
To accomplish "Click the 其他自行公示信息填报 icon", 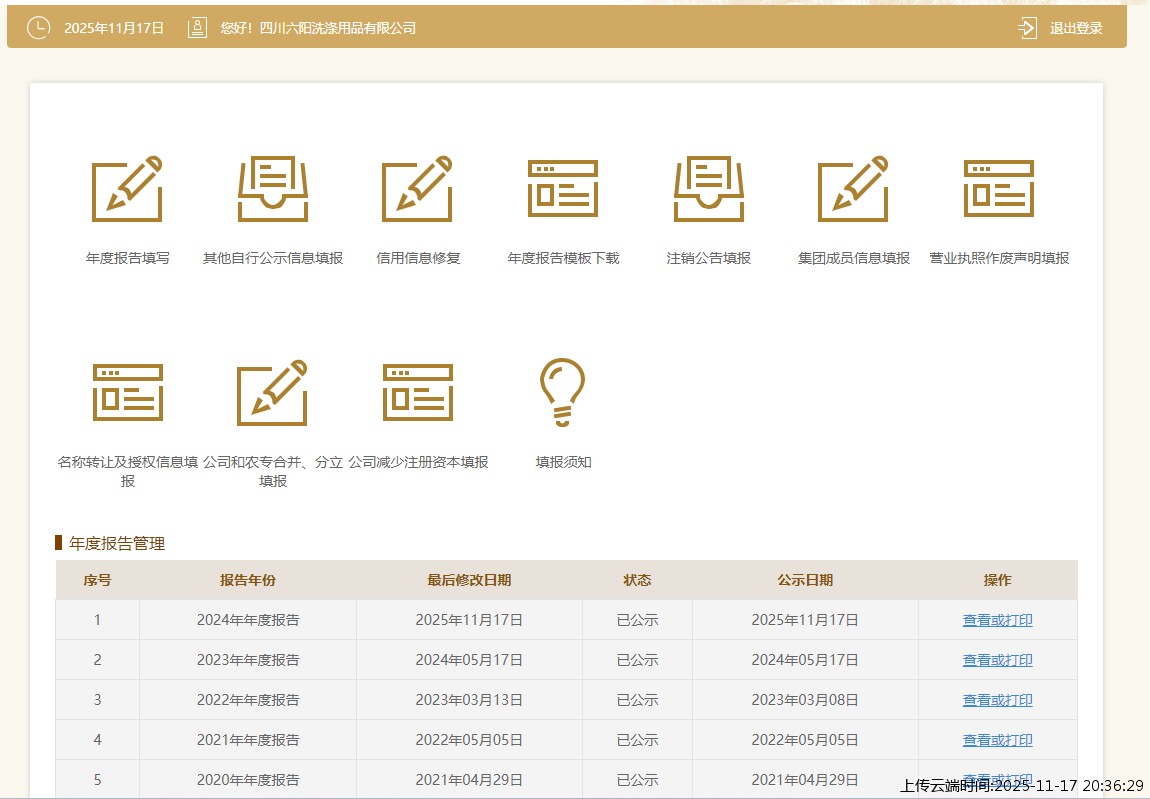I will 273,190.
